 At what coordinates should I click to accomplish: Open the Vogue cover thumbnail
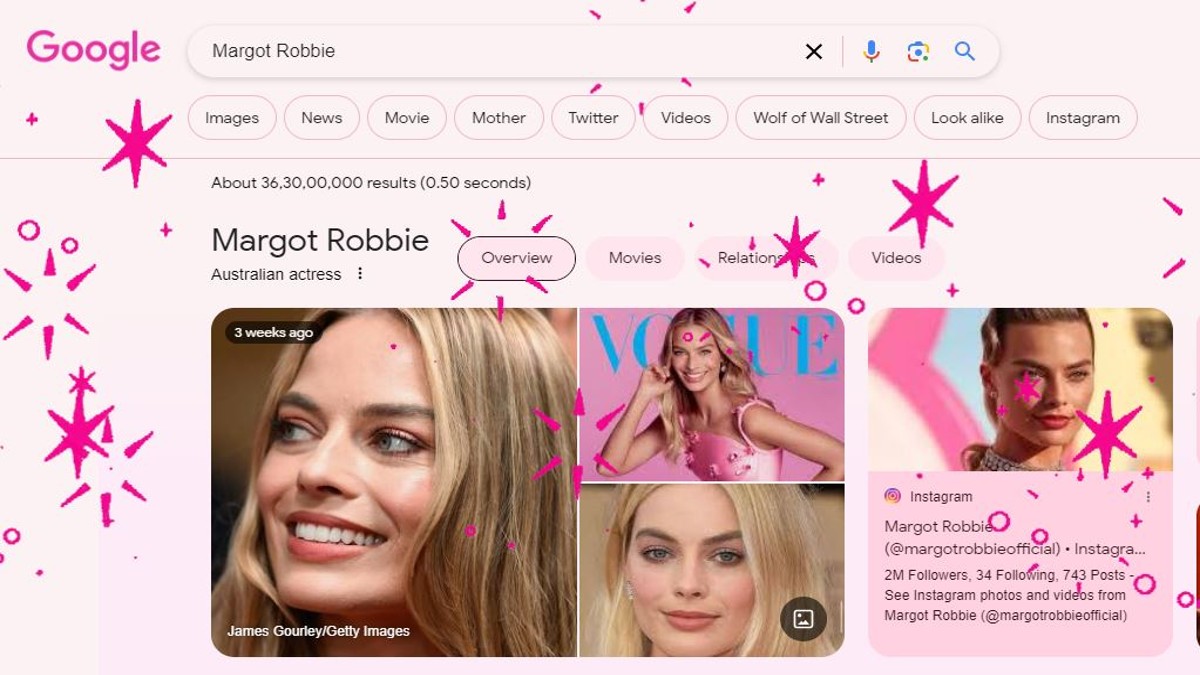coord(710,393)
